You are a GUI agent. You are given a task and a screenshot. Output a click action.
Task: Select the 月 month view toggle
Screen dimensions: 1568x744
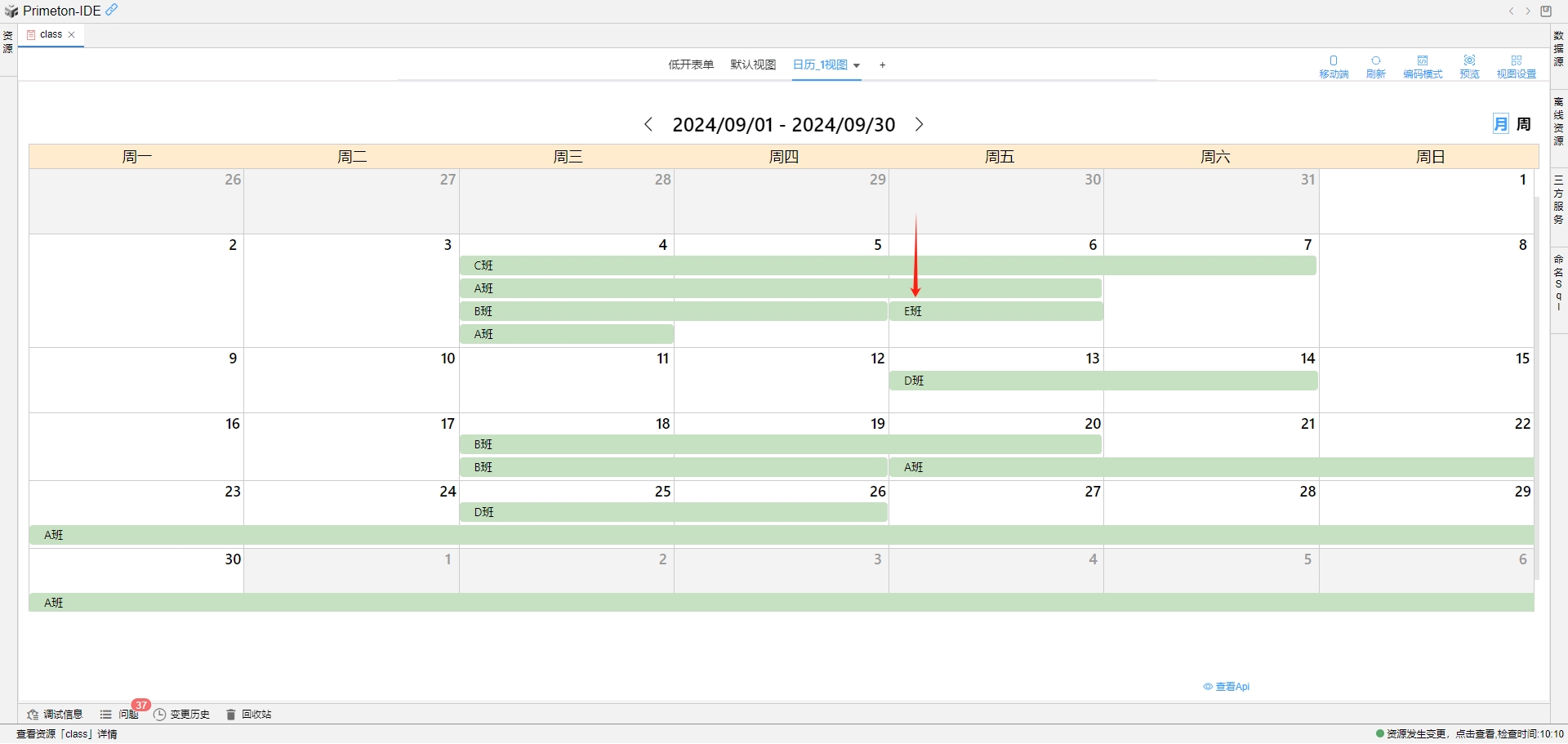tap(1500, 124)
